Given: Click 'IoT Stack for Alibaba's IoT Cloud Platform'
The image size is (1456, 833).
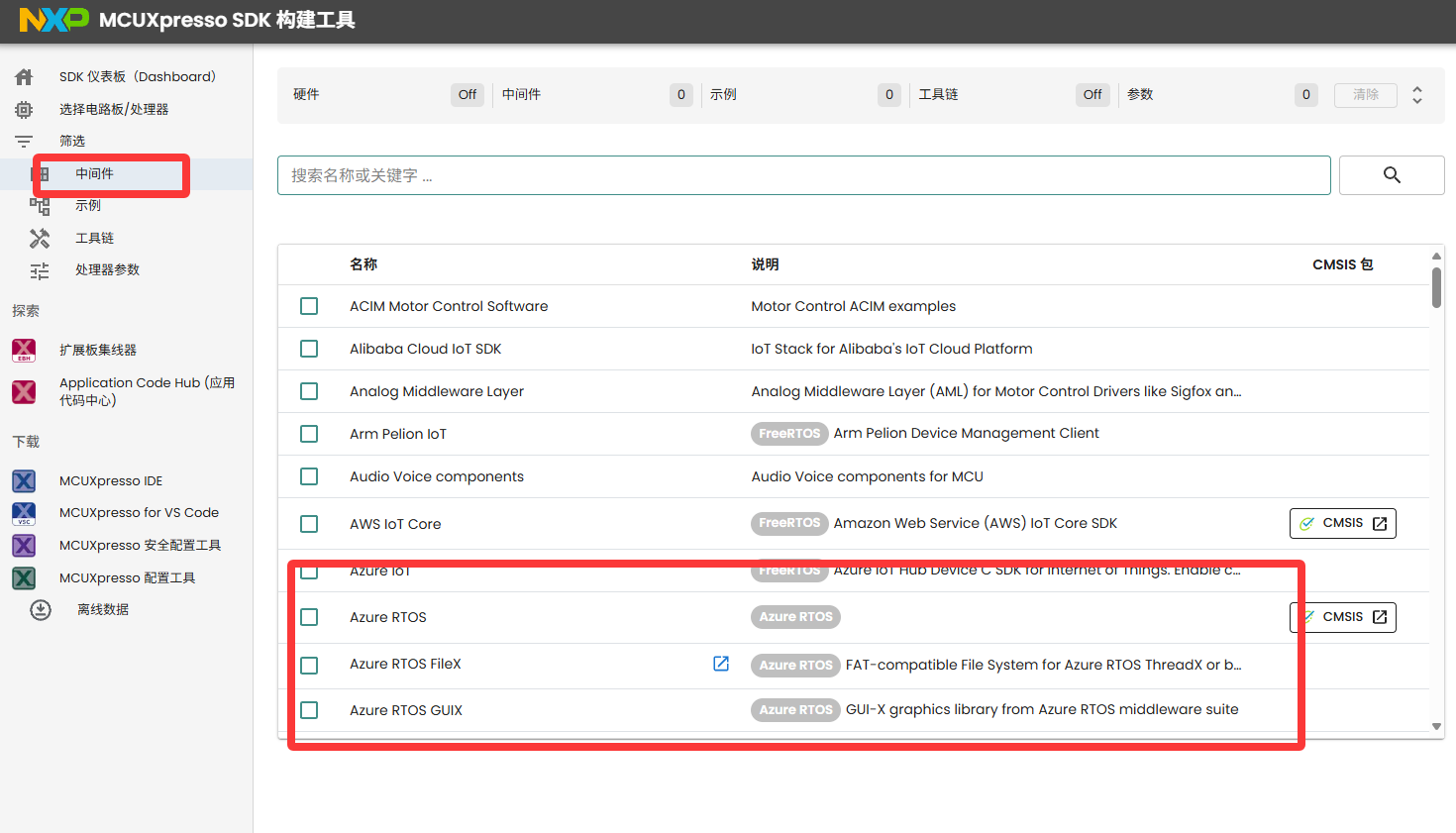Looking at the screenshot, I should pos(891,349).
